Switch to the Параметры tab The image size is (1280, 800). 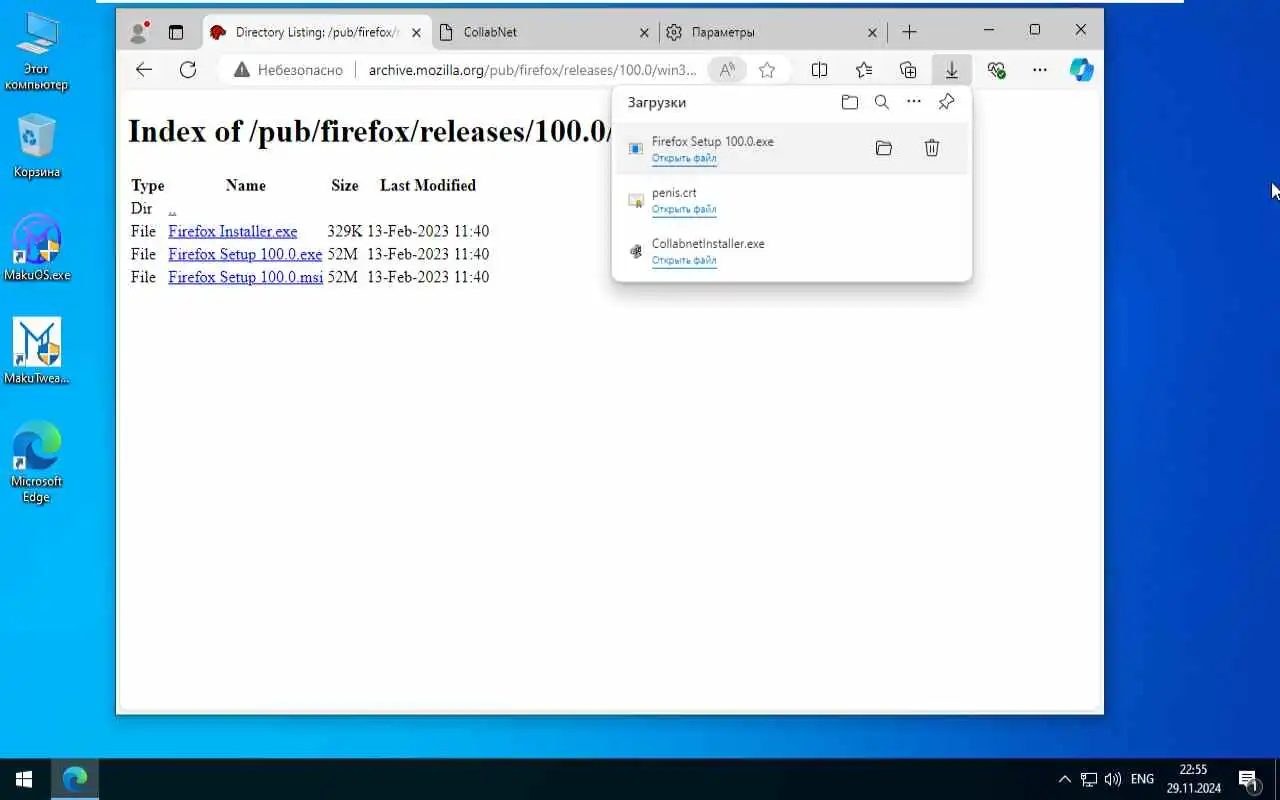pyautogui.click(x=773, y=32)
